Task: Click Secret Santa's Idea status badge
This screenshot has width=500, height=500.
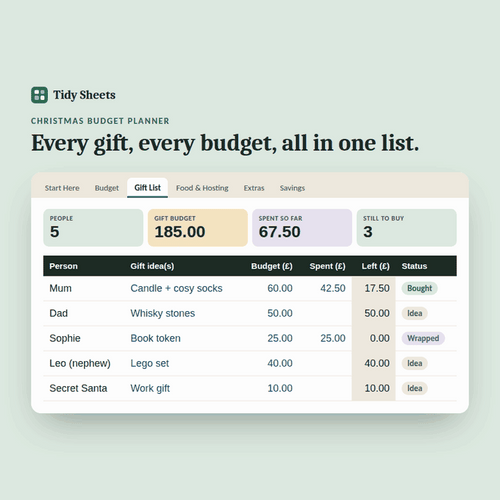Action: pos(415,388)
